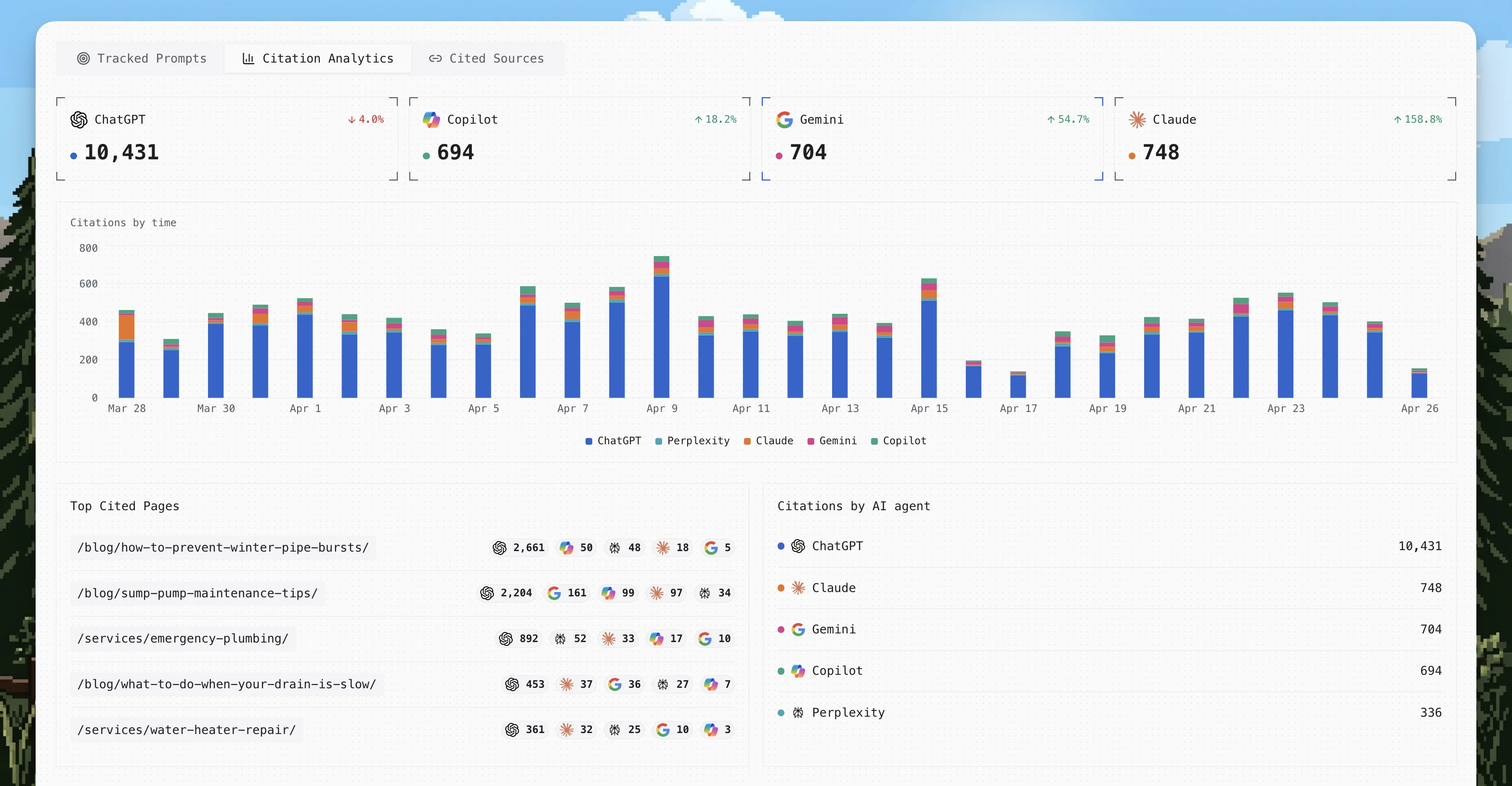Open the /blog/how-to-prevent-winter-pipe-bursts/ page
The image size is (1512, 786).
tap(223, 547)
